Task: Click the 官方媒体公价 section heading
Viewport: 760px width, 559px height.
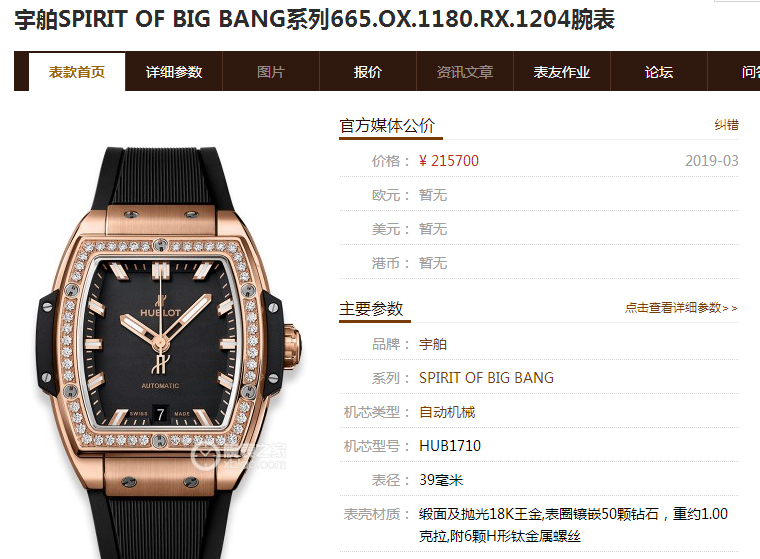Action: click(x=387, y=126)
